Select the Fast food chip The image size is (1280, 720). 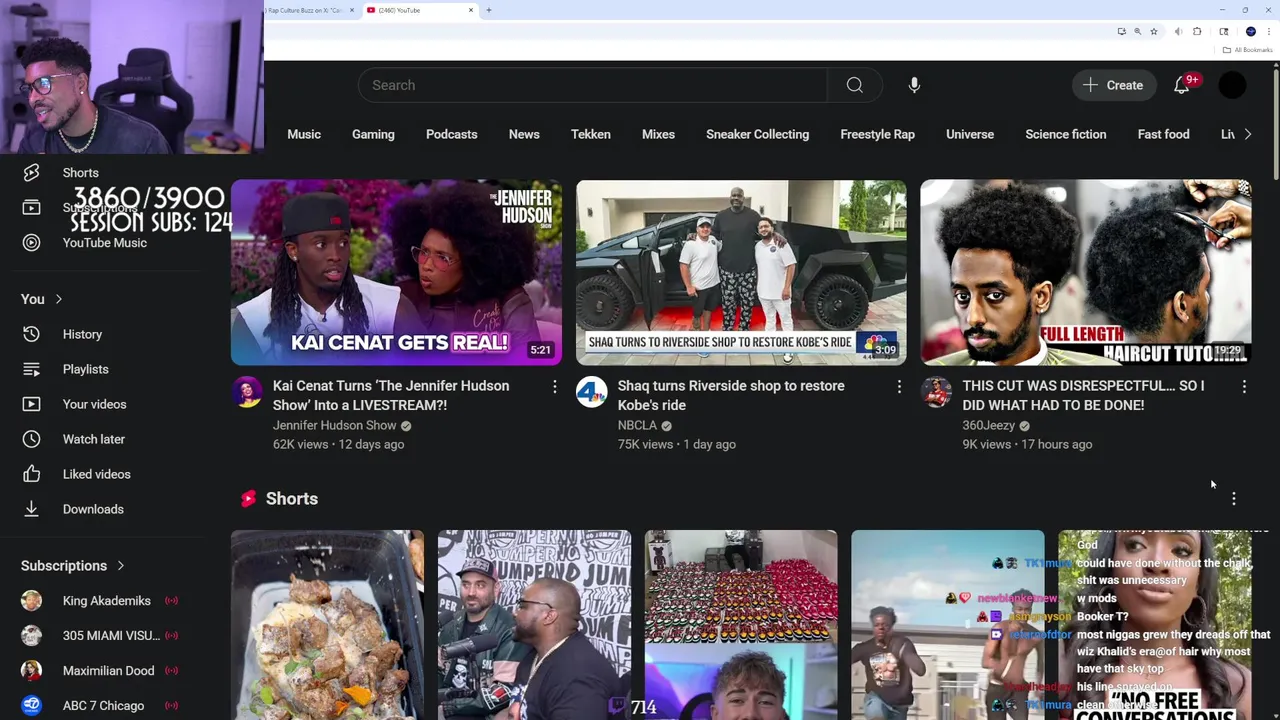point(1163,134)
